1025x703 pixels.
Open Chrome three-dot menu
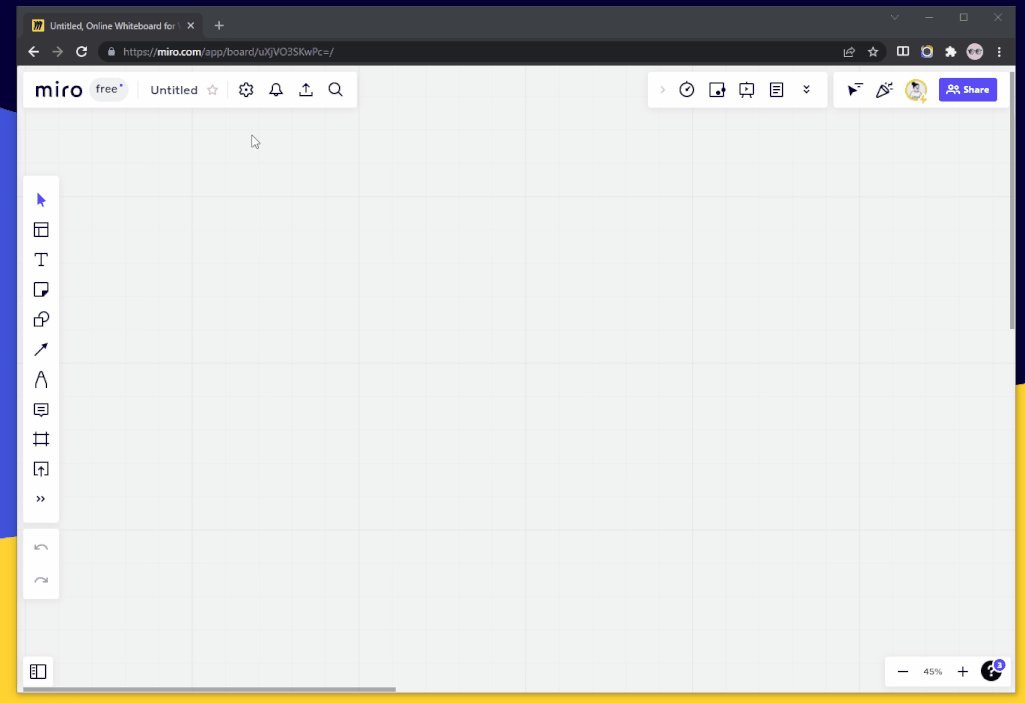click(999, 52)
